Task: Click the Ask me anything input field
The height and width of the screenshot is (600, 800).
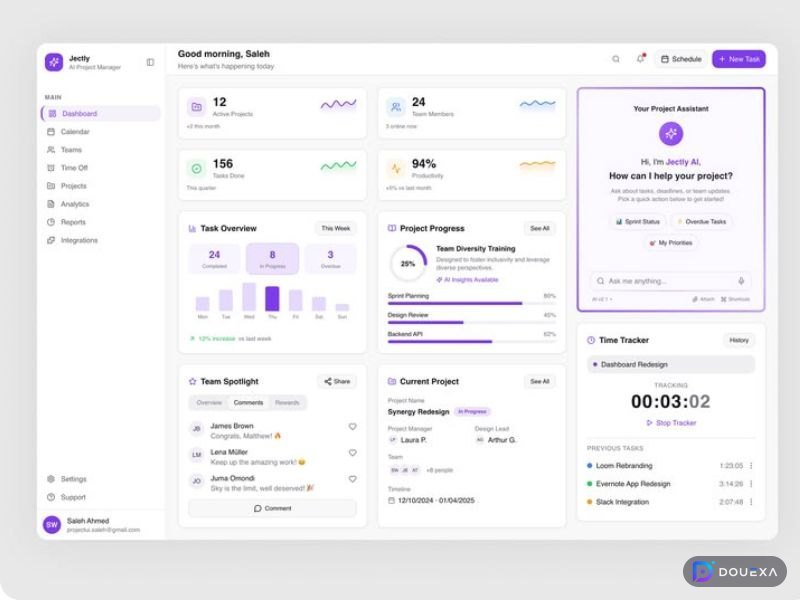Action: point(670,281)
